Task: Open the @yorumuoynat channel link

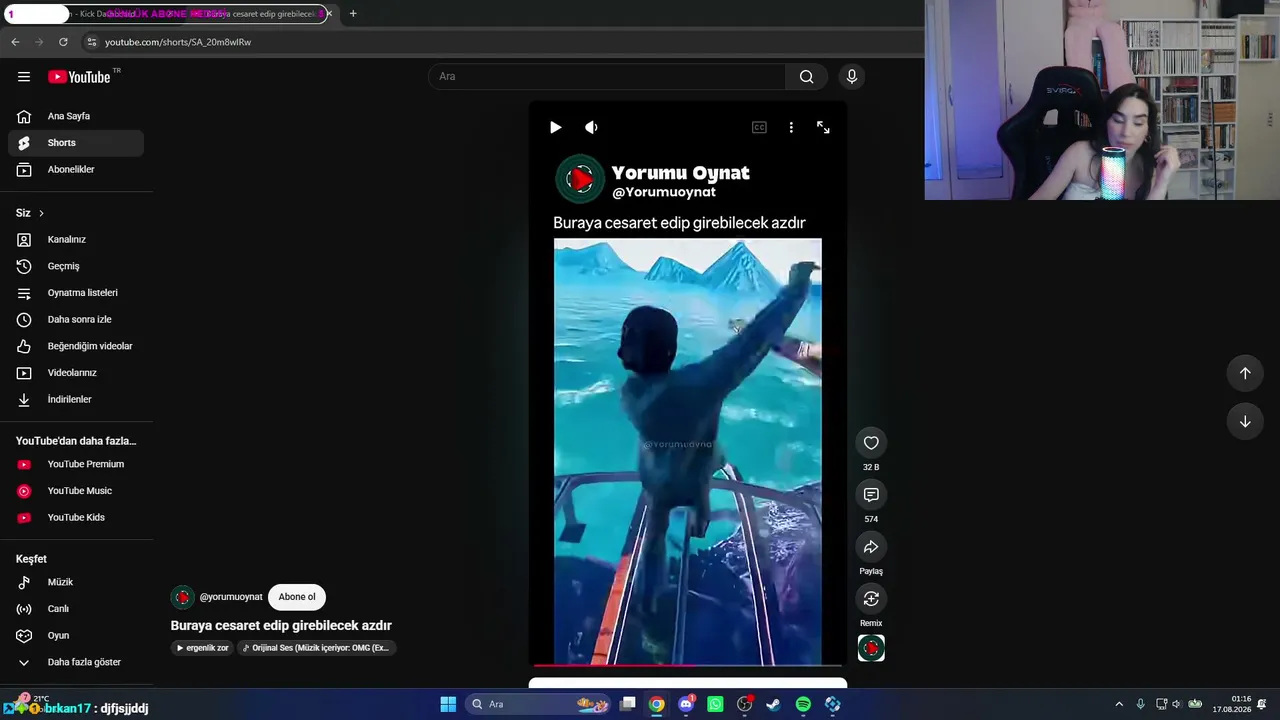Action: pos(231,597)
